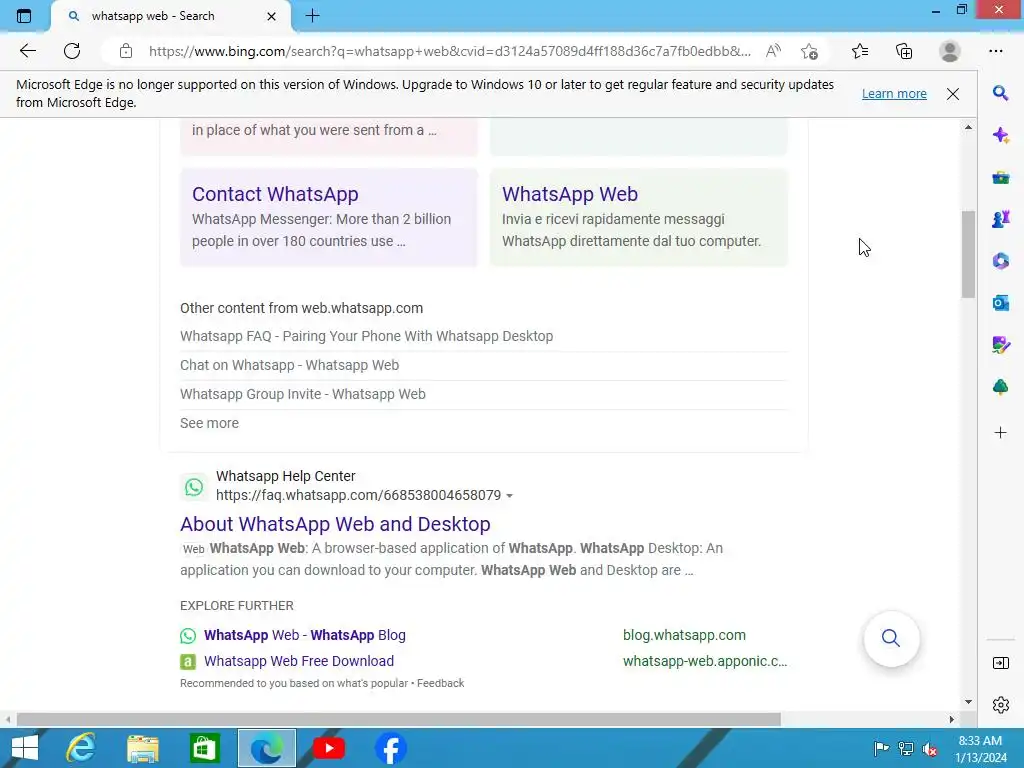Screen dimensions: 1024x768
Task: Open Games chess icon in sidebar
Action: pos(1000,219)
